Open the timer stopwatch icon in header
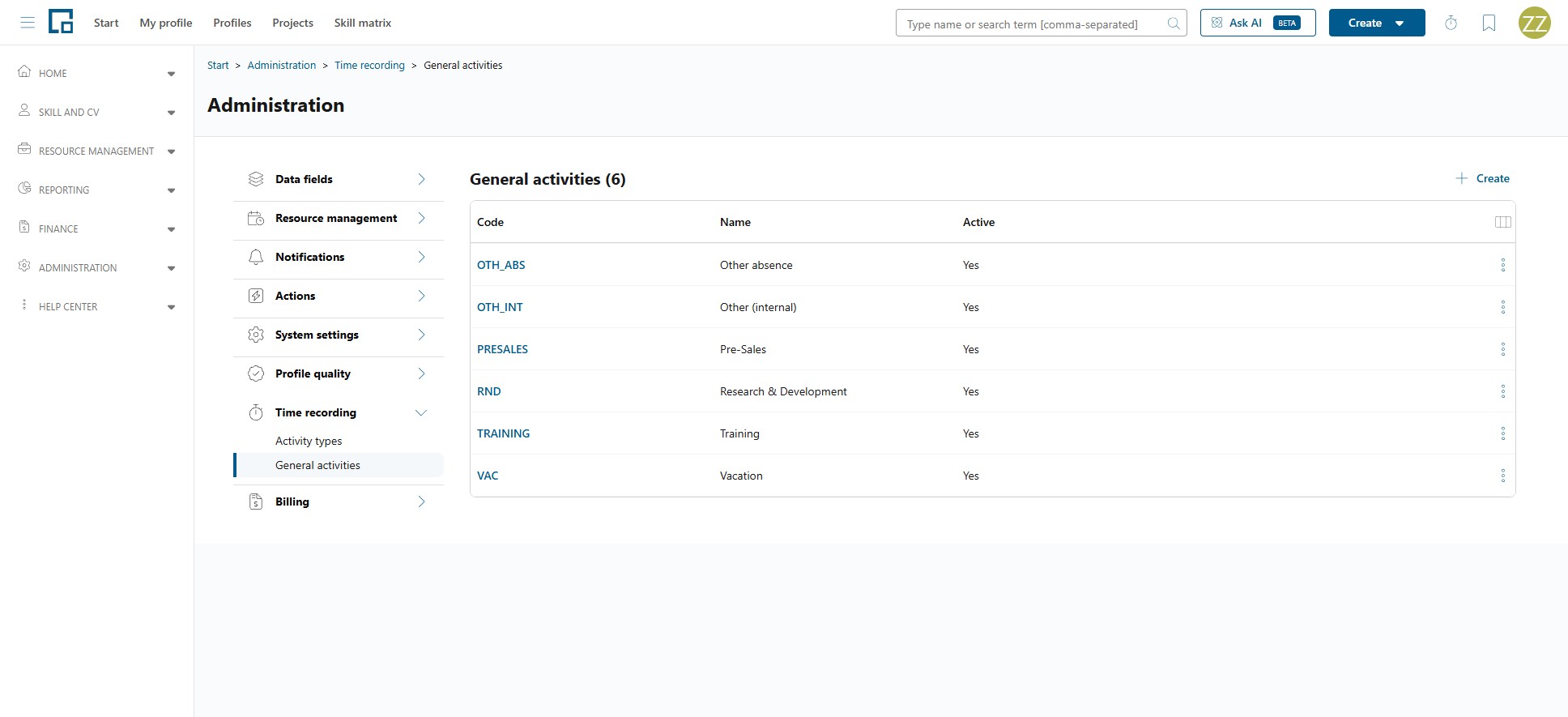Viewport: 1568px width, 717px height. pos(1451,23)
